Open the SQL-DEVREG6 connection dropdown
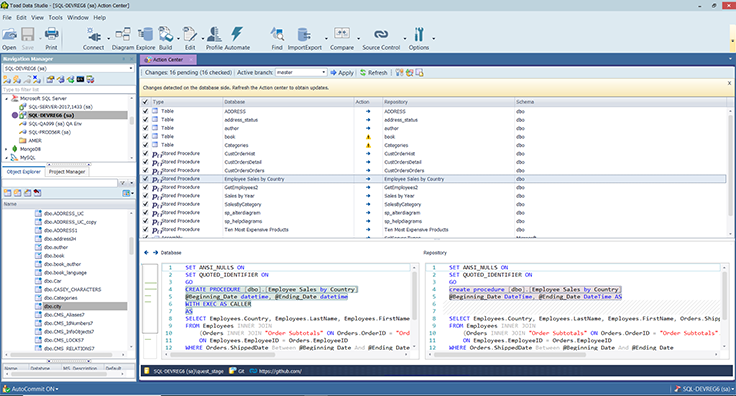The image size is (736, 396). click(x=69, y=68)
